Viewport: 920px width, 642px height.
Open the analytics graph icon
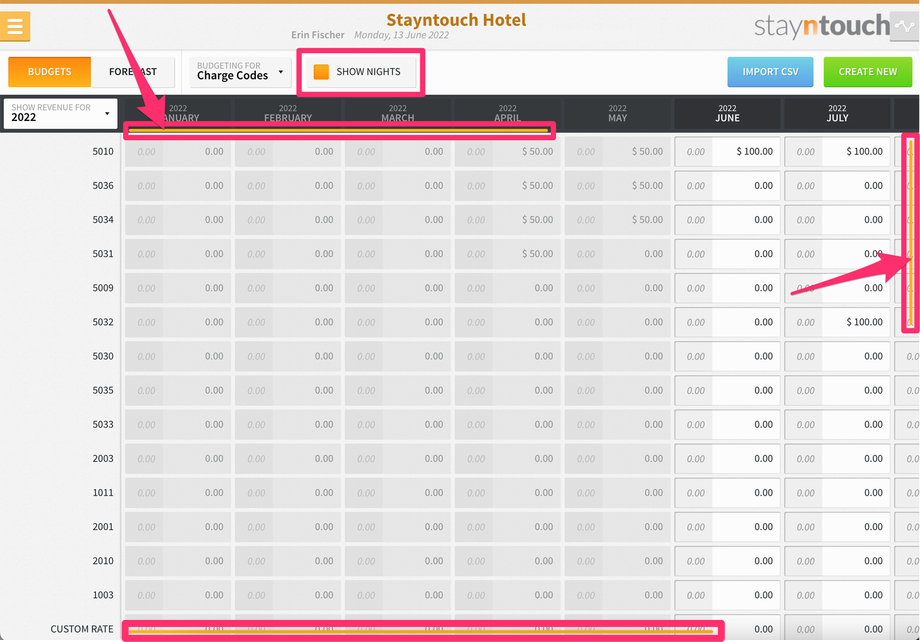click(x=905, y=26)
